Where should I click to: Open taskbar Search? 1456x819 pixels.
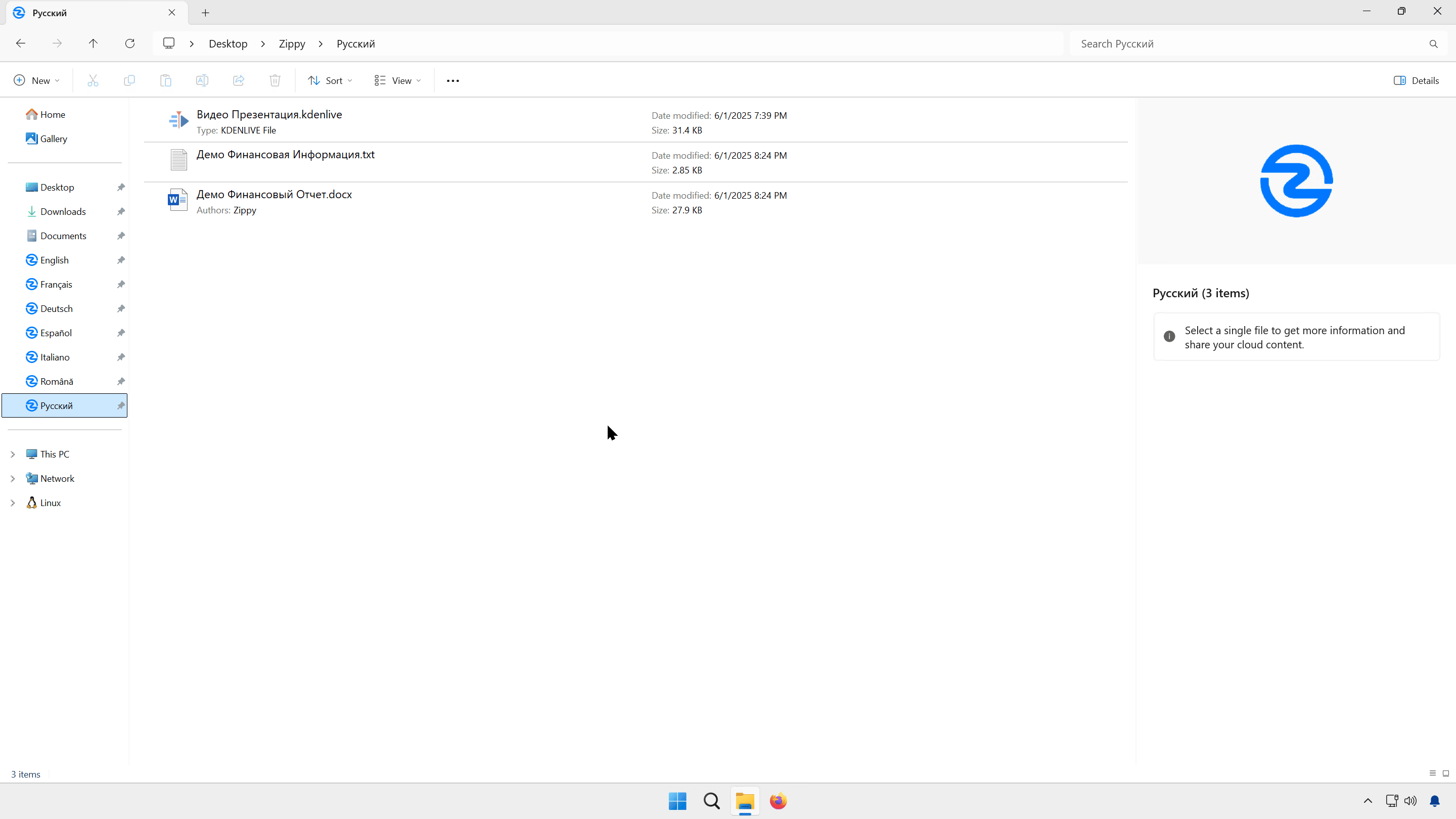coord(712,801)
